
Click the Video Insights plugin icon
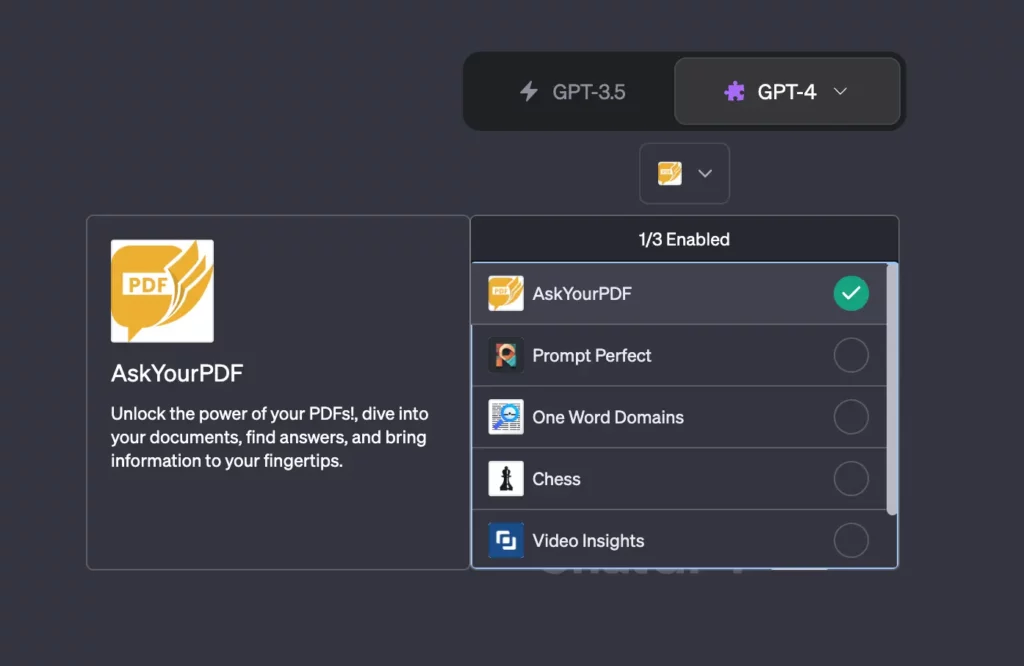click(x=505, y=541)
